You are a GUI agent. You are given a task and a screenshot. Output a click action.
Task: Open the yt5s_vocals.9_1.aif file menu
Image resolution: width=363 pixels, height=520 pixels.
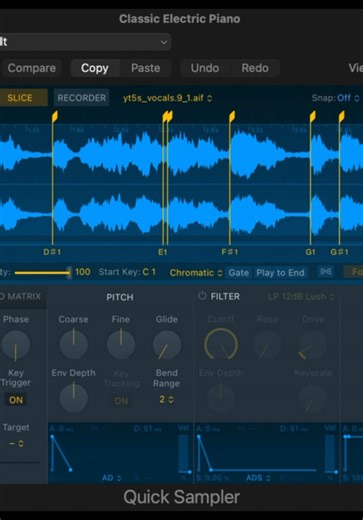point(167,98)
